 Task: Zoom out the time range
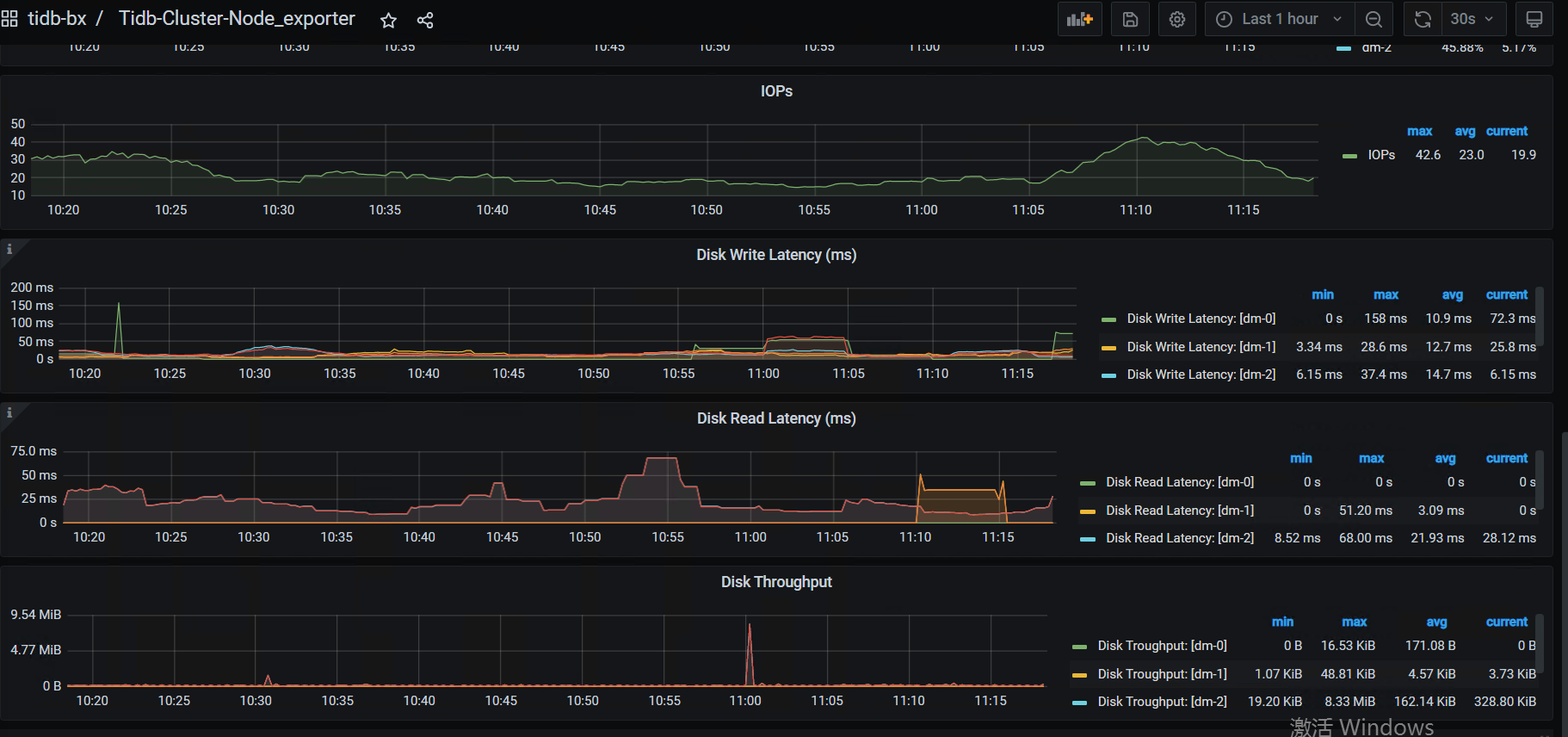pyautogui.click(x=1374, y=19)
